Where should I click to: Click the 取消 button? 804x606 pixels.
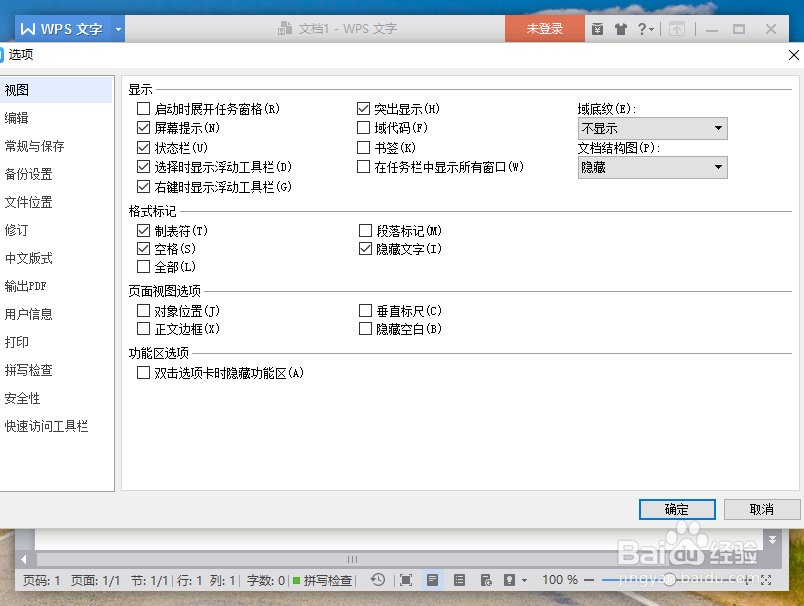point(761,509)
